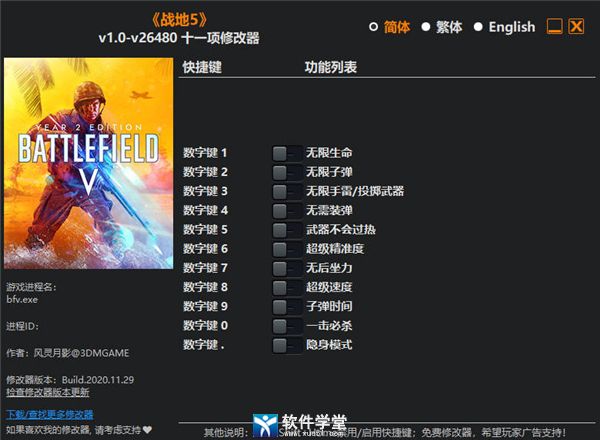600x440 pixels.
Task: Open the 下载/查找更多修改器 link
Action: [x=50, y=414]
